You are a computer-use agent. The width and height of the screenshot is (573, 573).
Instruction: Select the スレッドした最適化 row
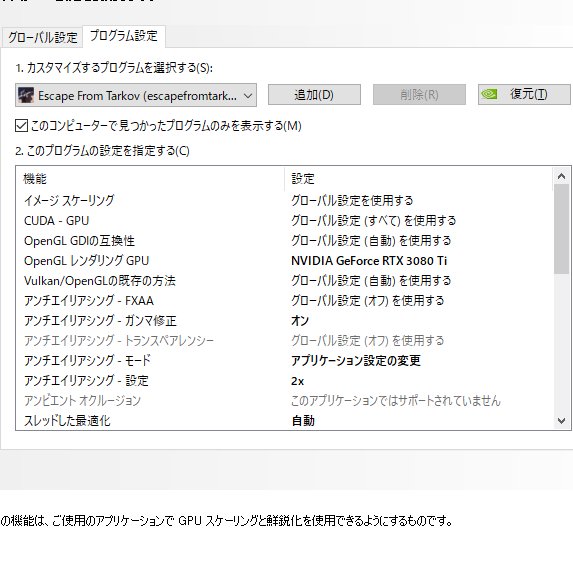tap(285, 421)
